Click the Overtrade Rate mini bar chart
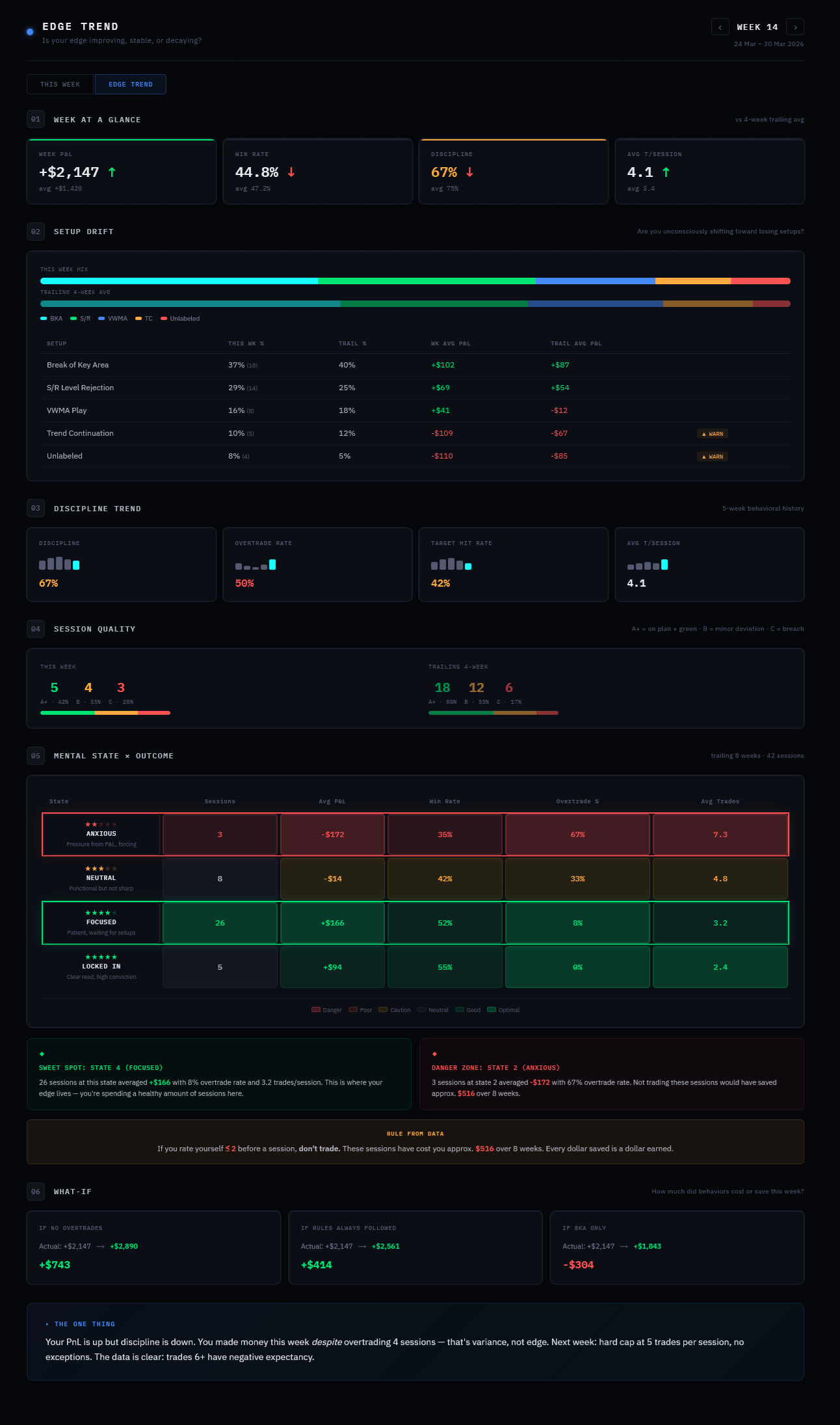 256,565
